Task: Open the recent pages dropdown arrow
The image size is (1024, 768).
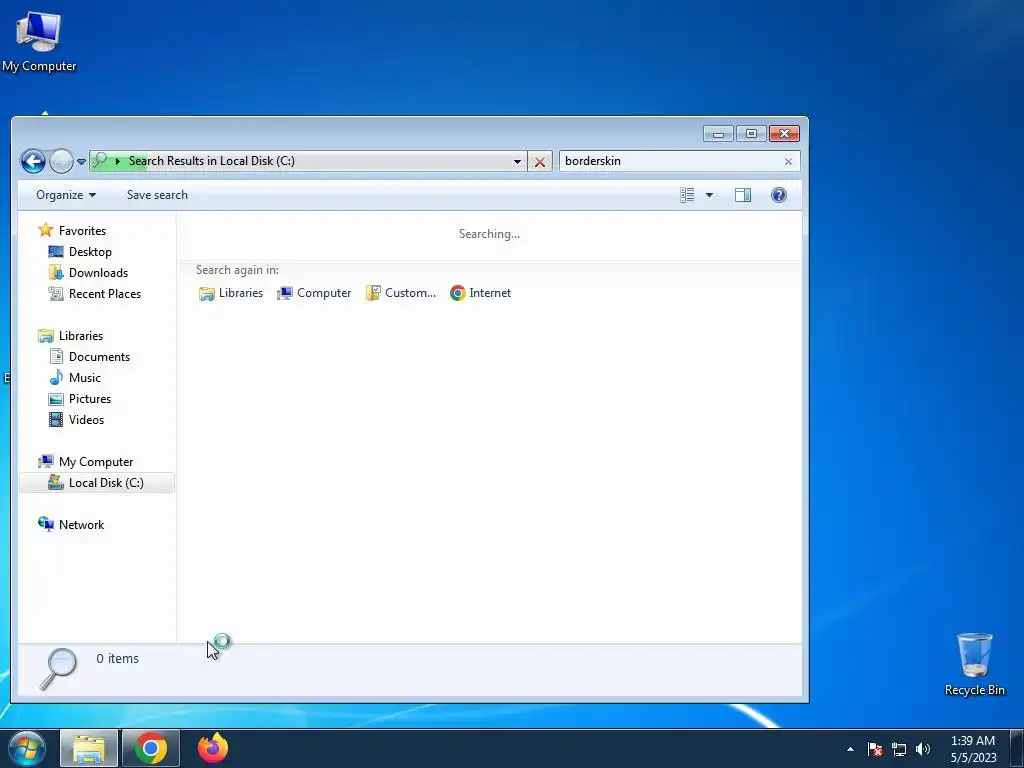Action: pos(81,161)
